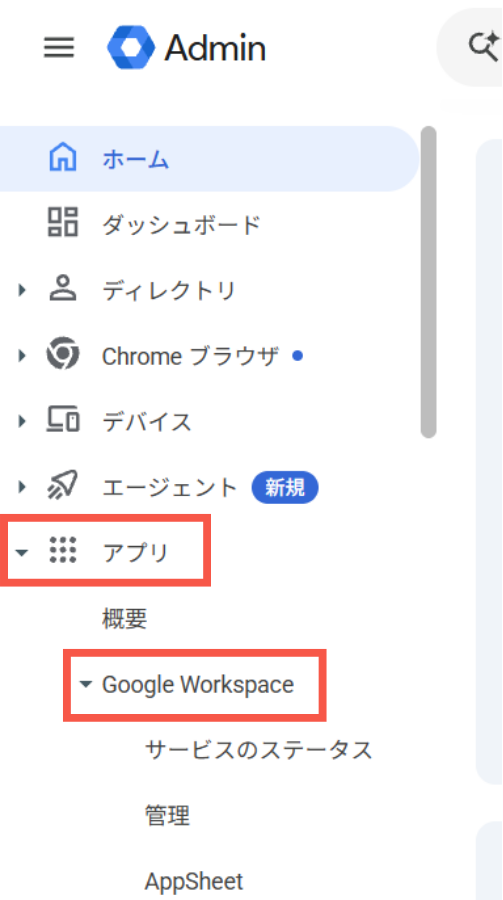Click the Google Workspace label
This screenshot has height=900, width=503.
pyautogui.click(x=198, y=685)
